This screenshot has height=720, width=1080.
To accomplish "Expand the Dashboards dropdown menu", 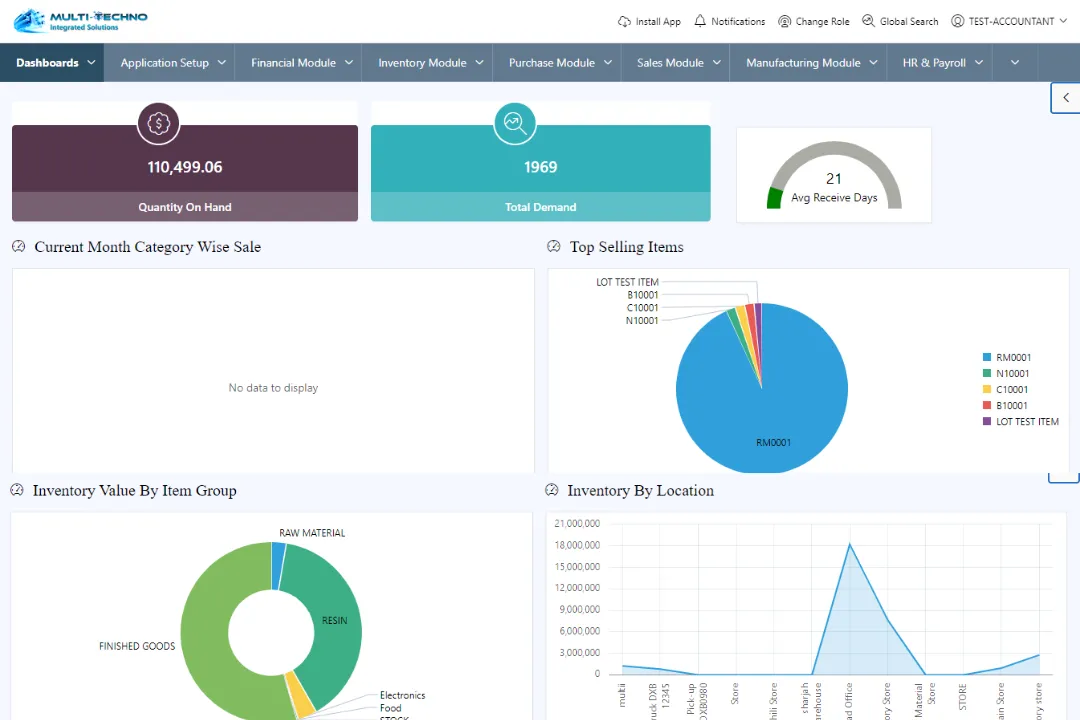I will coord(57,62).
